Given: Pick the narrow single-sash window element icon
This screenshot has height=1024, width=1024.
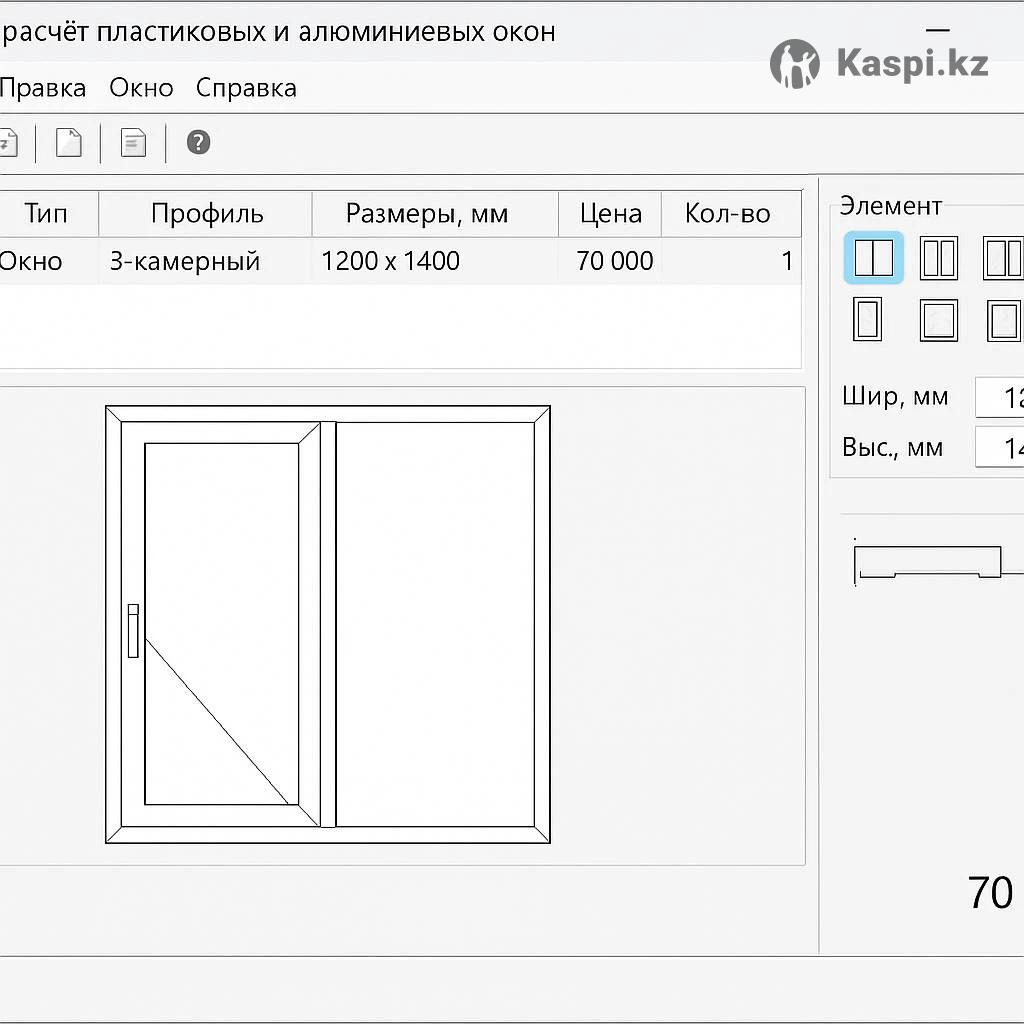Looking at the screenshot, I should coord(867,320).
